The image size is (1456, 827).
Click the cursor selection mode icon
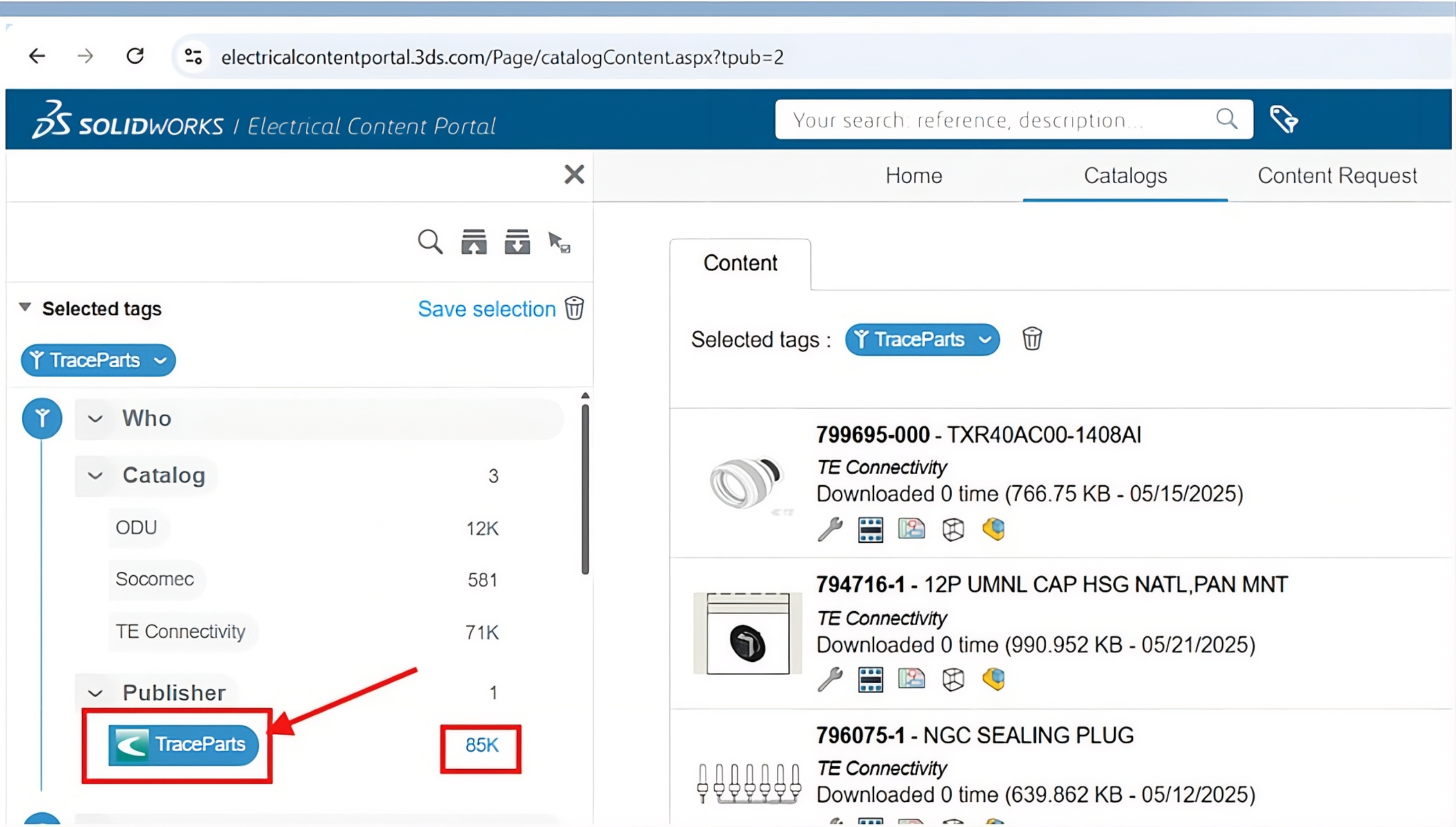(x=559, y=242)
